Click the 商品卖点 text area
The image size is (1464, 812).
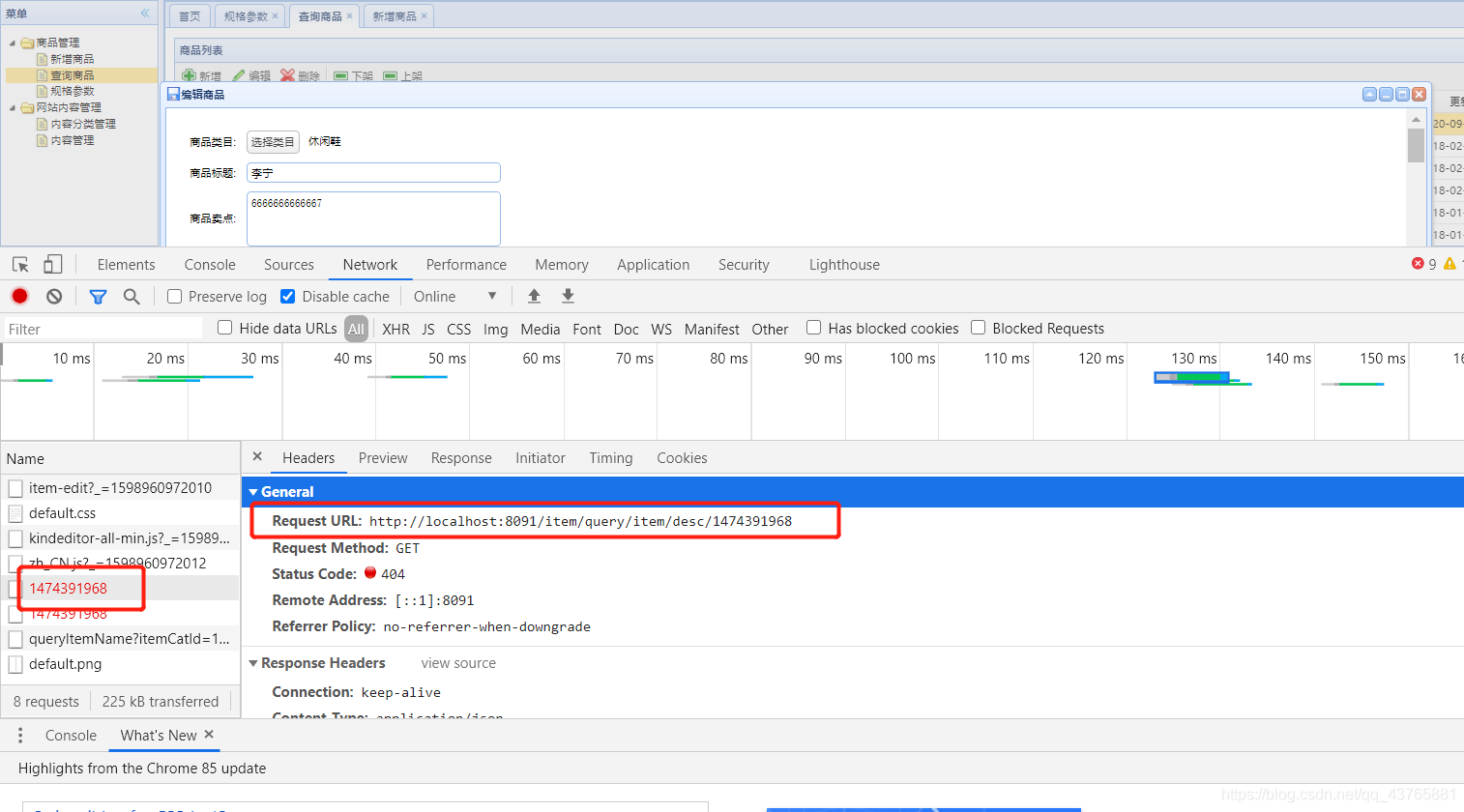373,218
